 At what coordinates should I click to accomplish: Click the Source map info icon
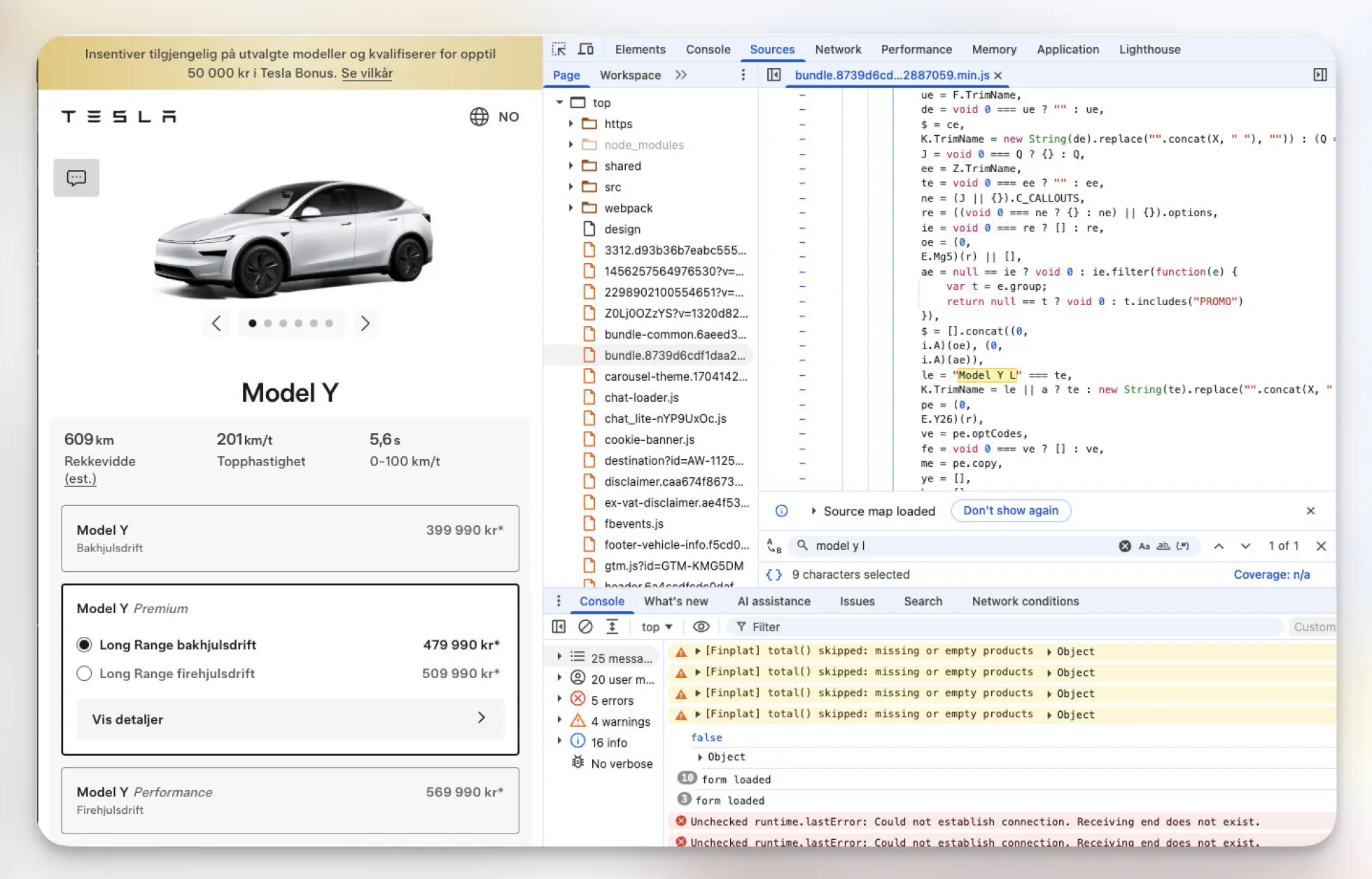[781, 511]
